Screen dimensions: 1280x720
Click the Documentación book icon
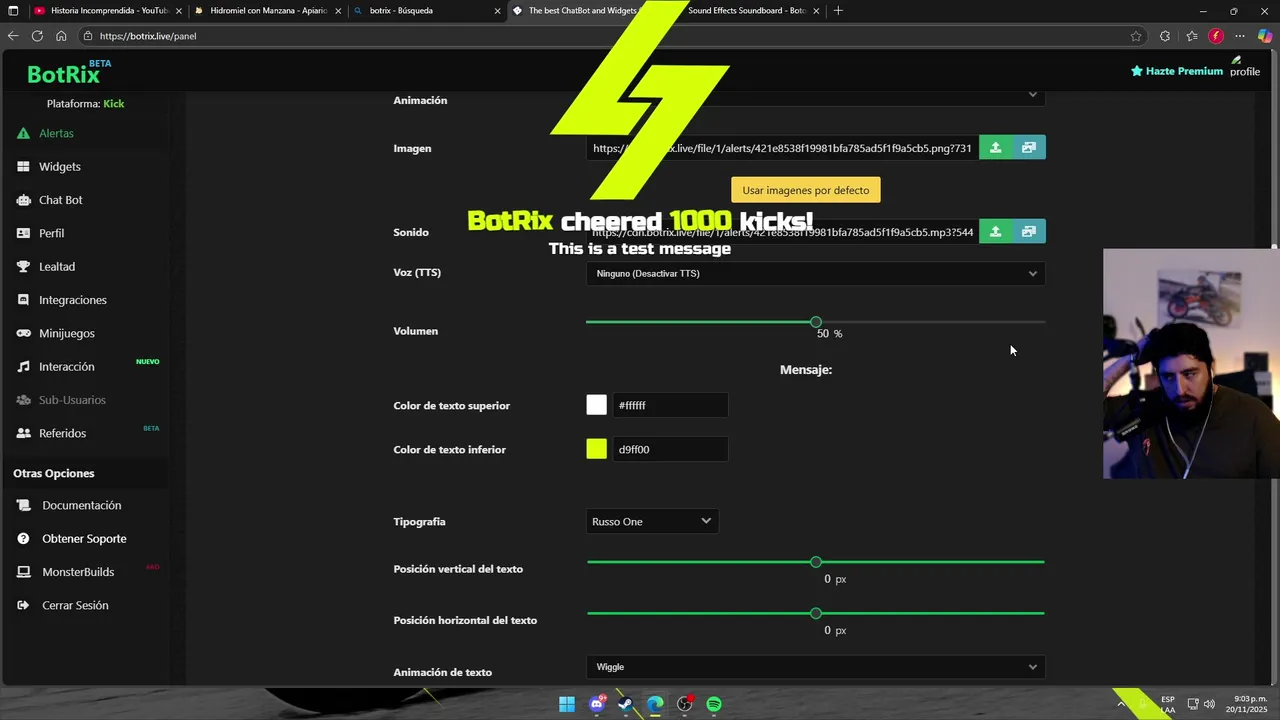[x=23, y=505]
